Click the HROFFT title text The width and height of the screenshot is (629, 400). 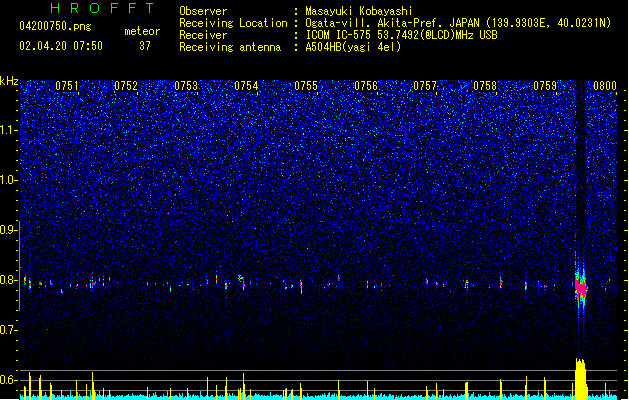[x=102, y=8]
